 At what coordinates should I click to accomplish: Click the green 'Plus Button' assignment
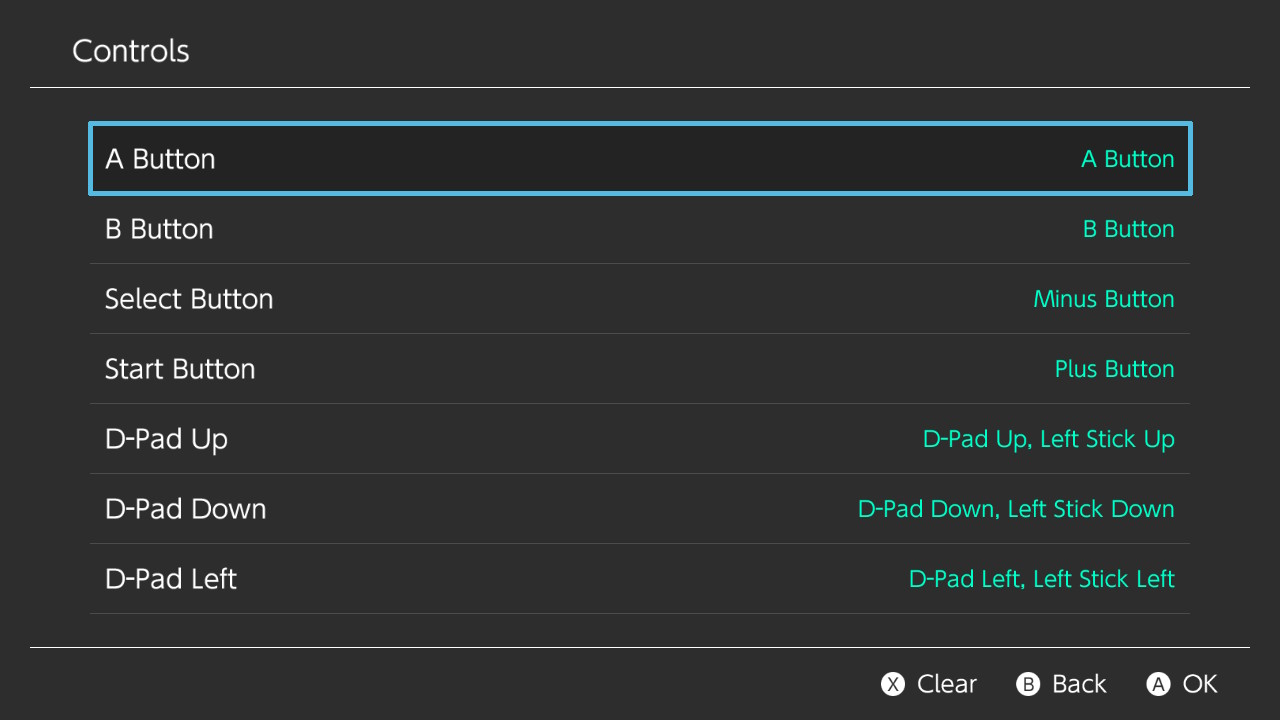pyautogui.click(x=1115, y=369)
